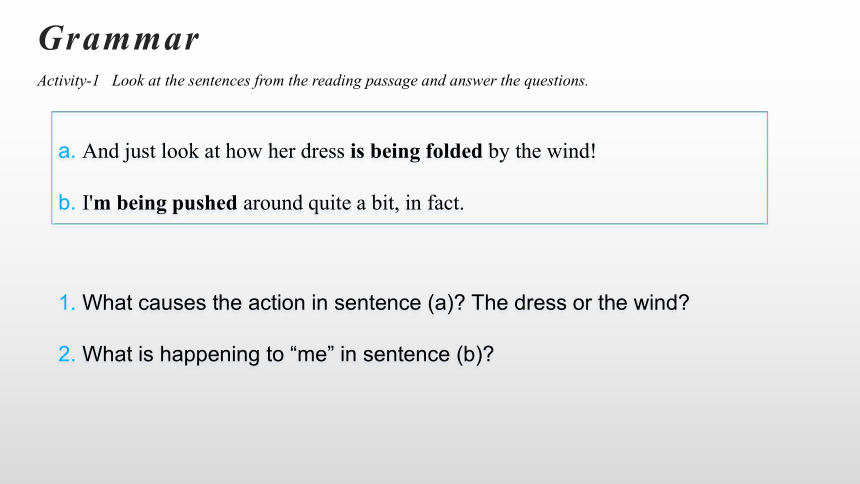860x484 pixels.
Task: Click the quoted word “me” in question 2
Action: (312, 354)
